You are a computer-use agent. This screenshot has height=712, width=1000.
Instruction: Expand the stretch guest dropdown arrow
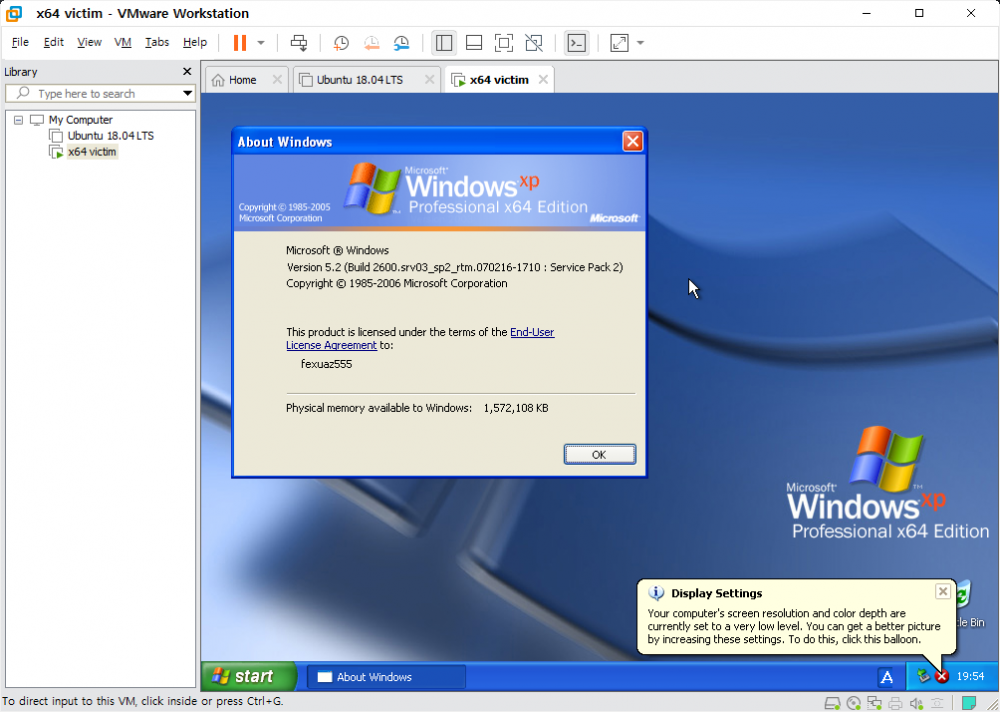640,43
